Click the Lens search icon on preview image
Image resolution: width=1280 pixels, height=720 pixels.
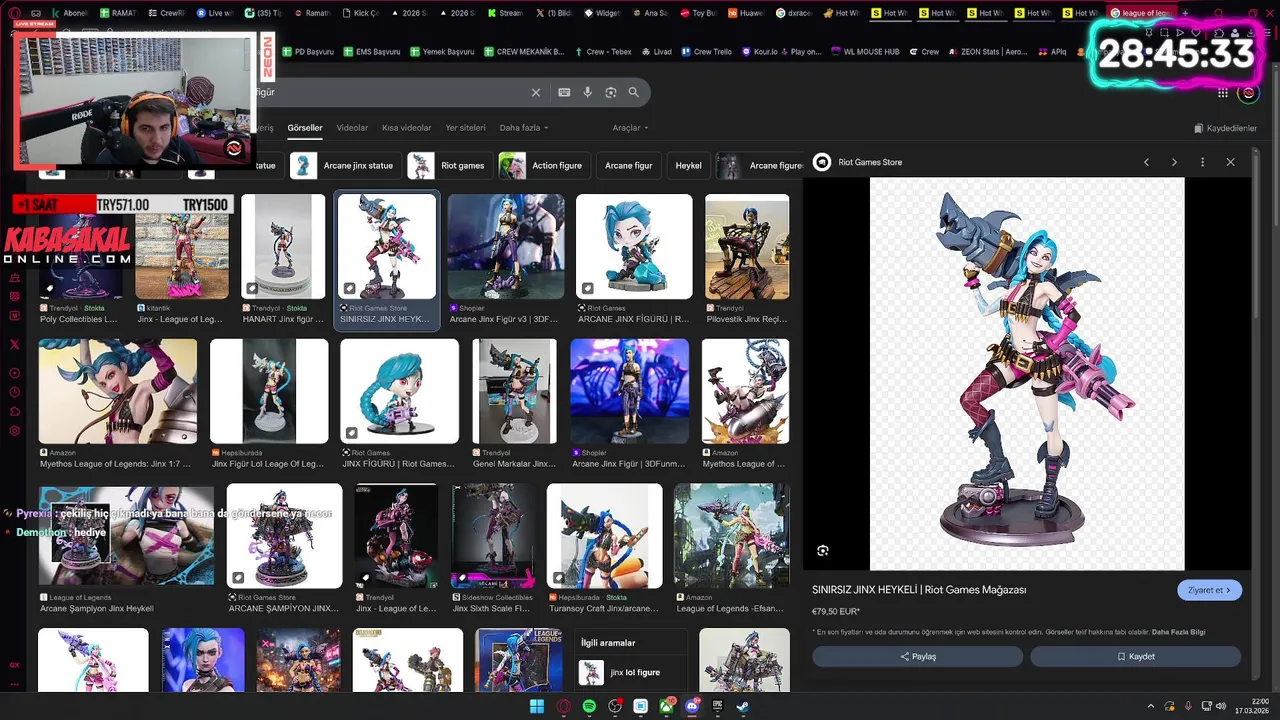pos(822,551)
